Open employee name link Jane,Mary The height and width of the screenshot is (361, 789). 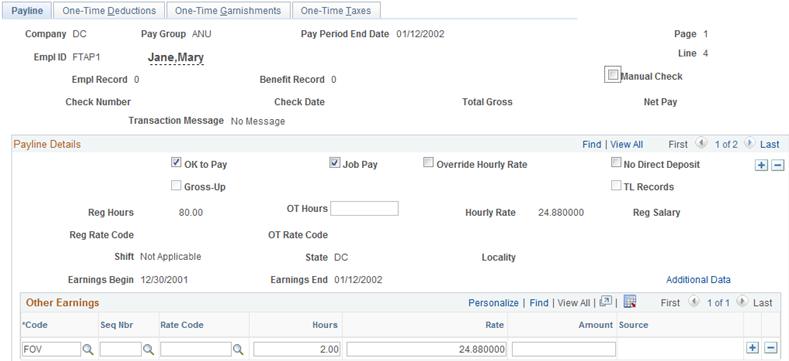(176, 58)
